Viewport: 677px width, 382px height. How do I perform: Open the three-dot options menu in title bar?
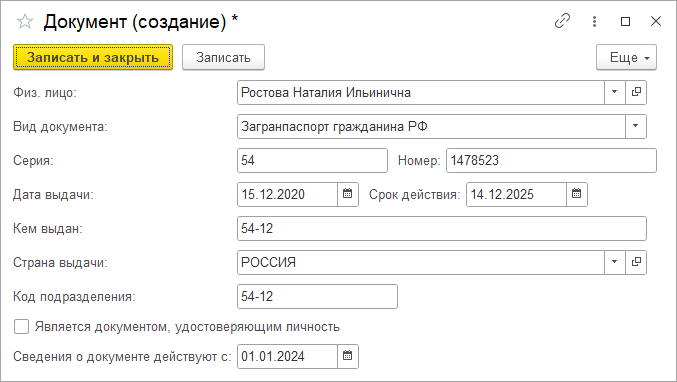click(x=595, y=21)
